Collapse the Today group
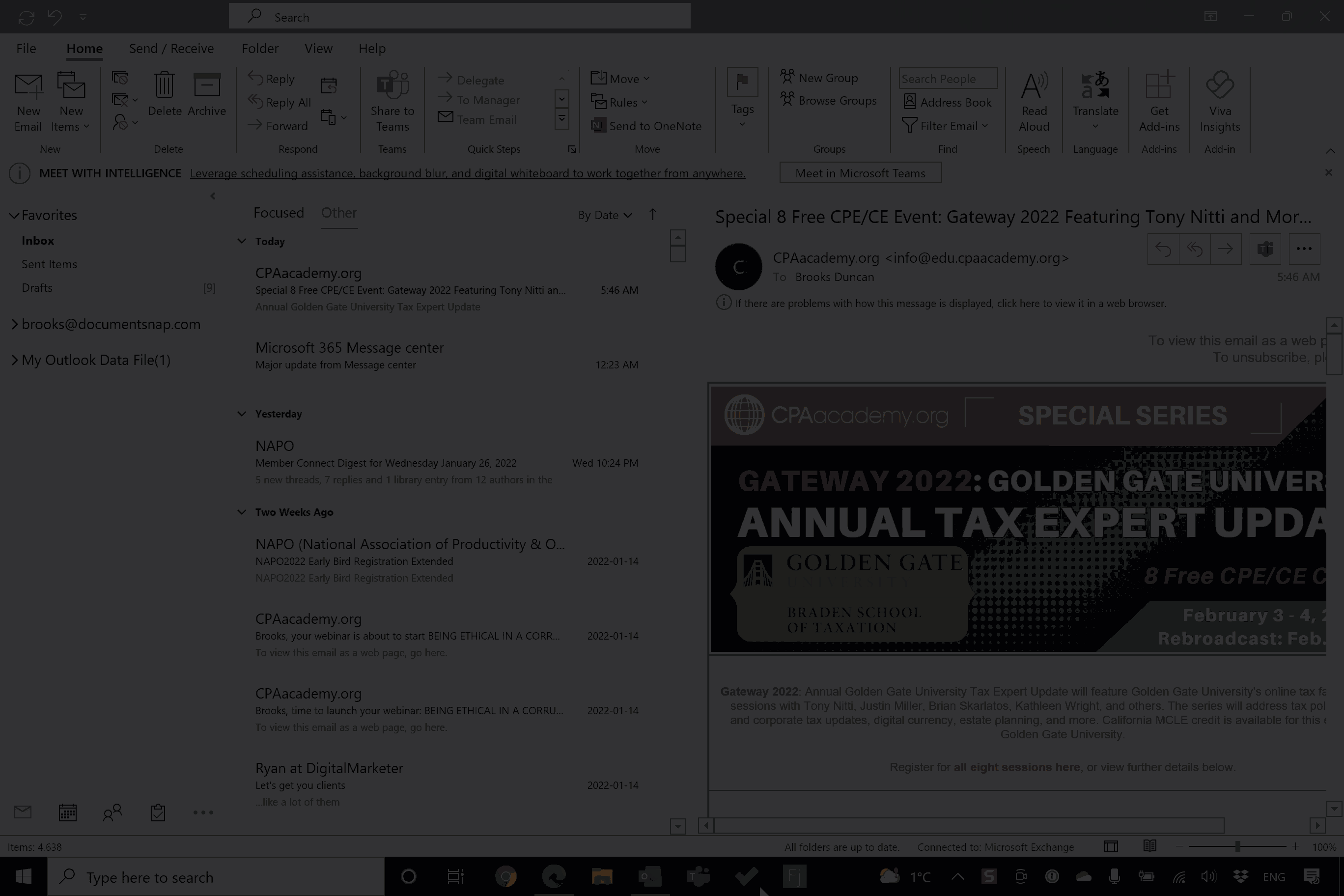This screenshot has height=896, width=1344. pos(242,241)
